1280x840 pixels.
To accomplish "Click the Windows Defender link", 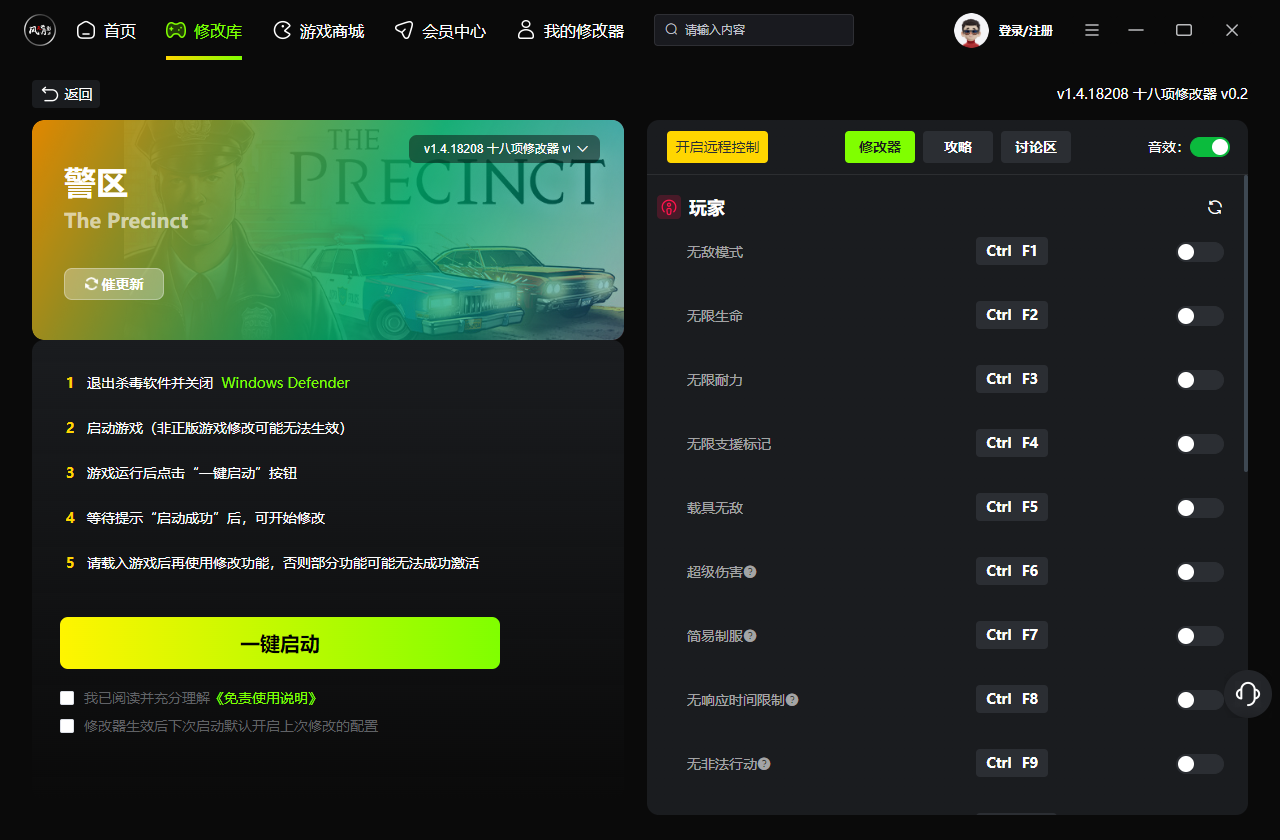I will coord(286,383).
